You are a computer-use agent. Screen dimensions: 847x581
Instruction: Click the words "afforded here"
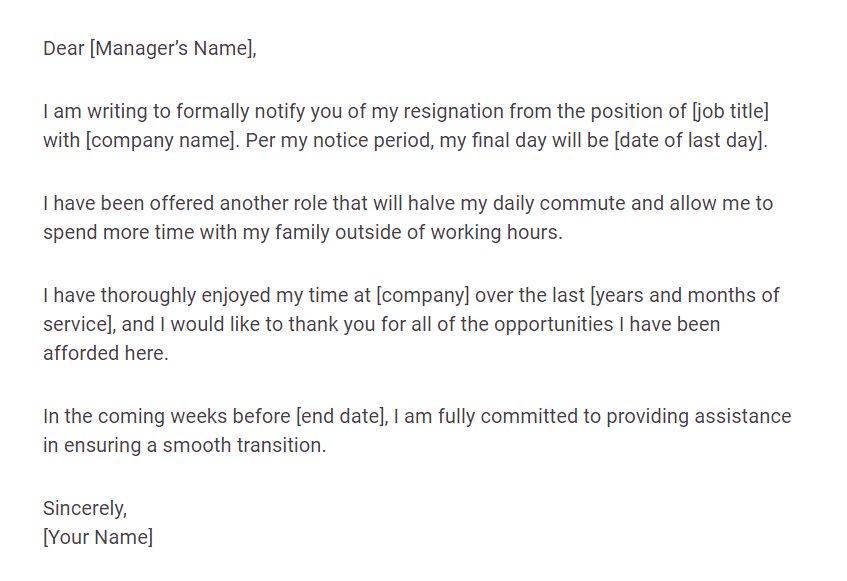pos(105,354)
